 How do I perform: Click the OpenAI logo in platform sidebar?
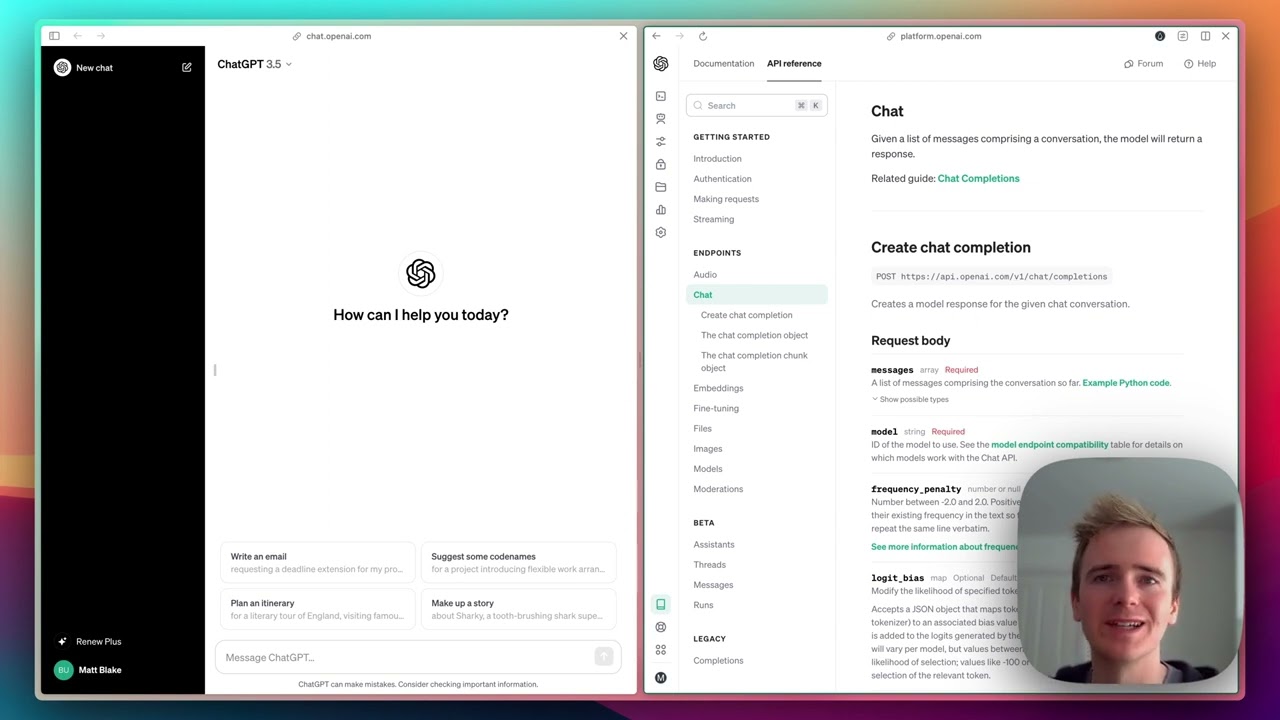[x=661, y=64]
